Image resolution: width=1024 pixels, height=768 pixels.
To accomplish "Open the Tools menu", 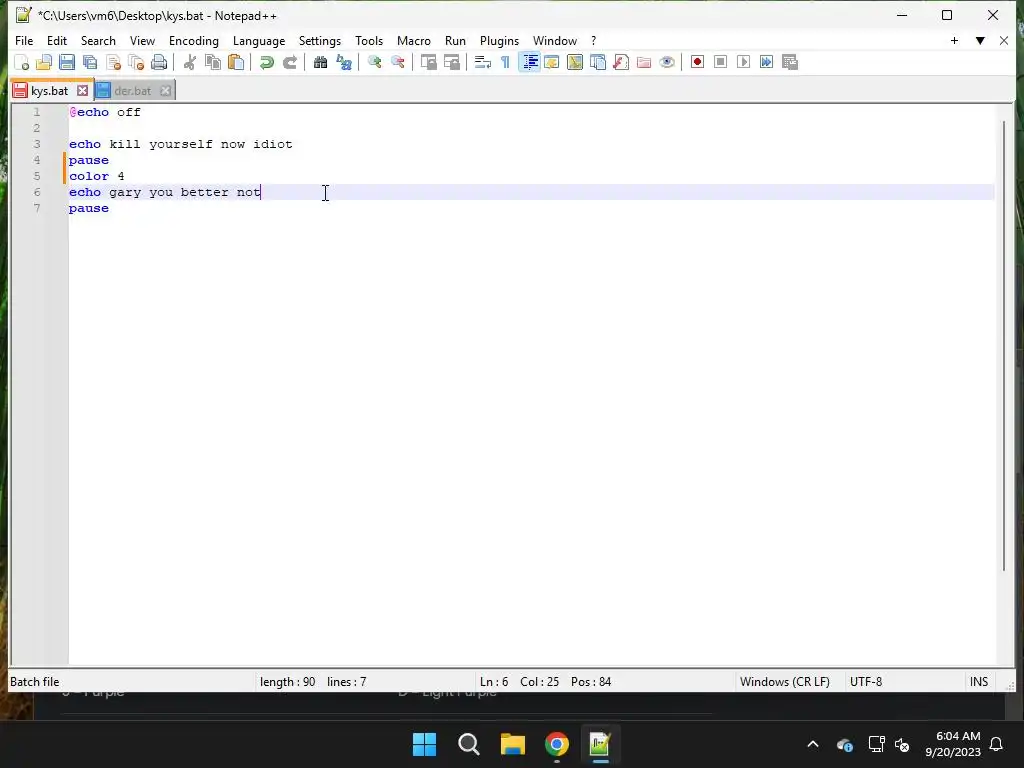I will point(369,40).
